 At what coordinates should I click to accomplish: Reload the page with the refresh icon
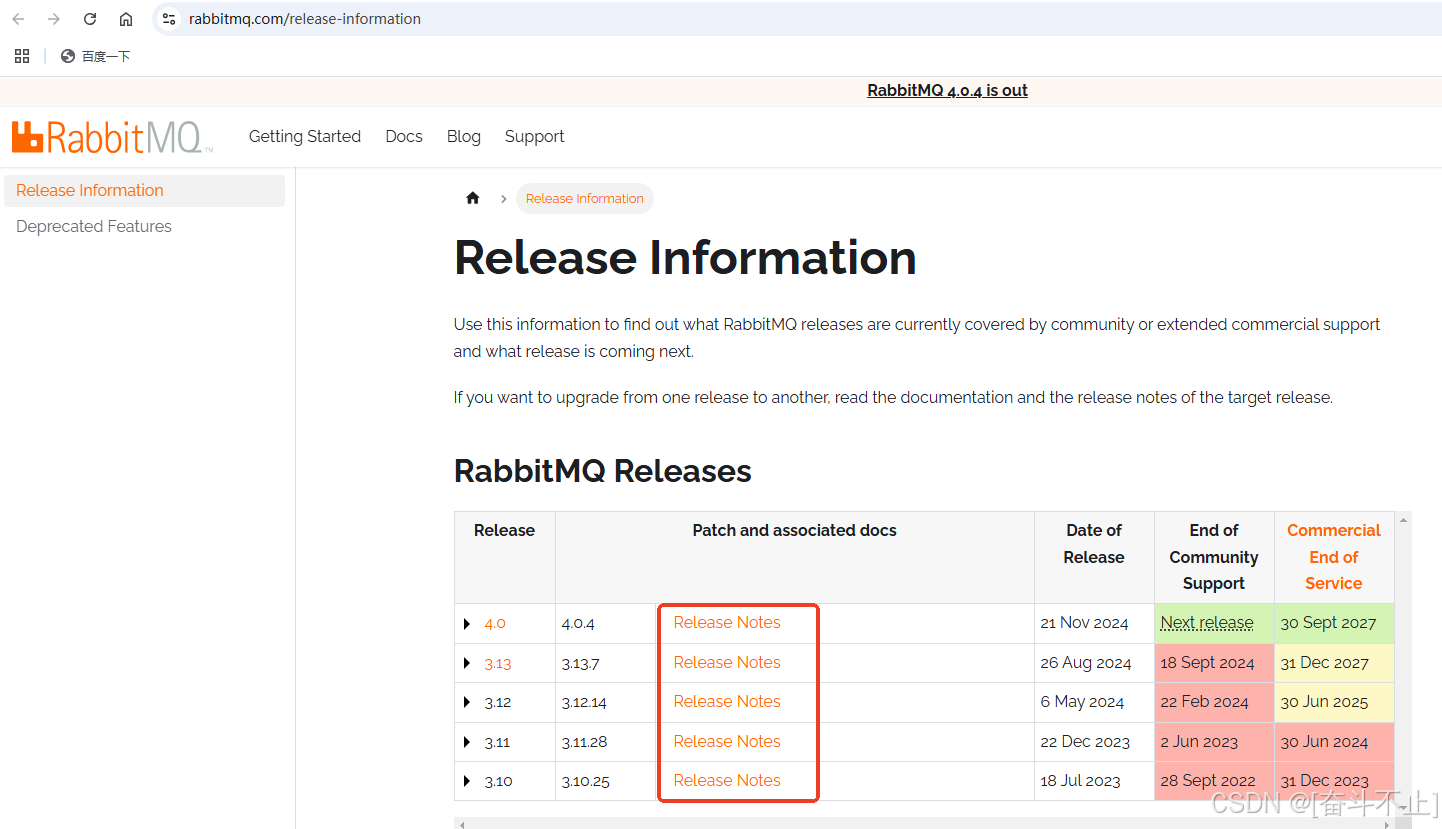[90, 19]
